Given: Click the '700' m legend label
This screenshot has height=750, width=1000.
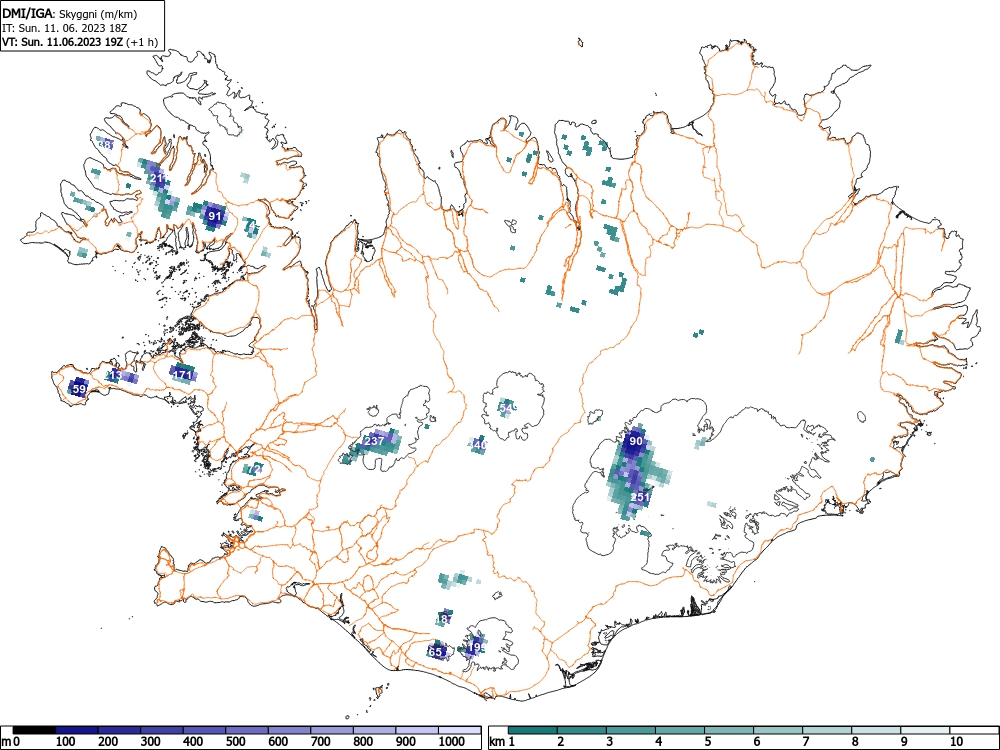Looking at the screenshot, I should (321, 741).
